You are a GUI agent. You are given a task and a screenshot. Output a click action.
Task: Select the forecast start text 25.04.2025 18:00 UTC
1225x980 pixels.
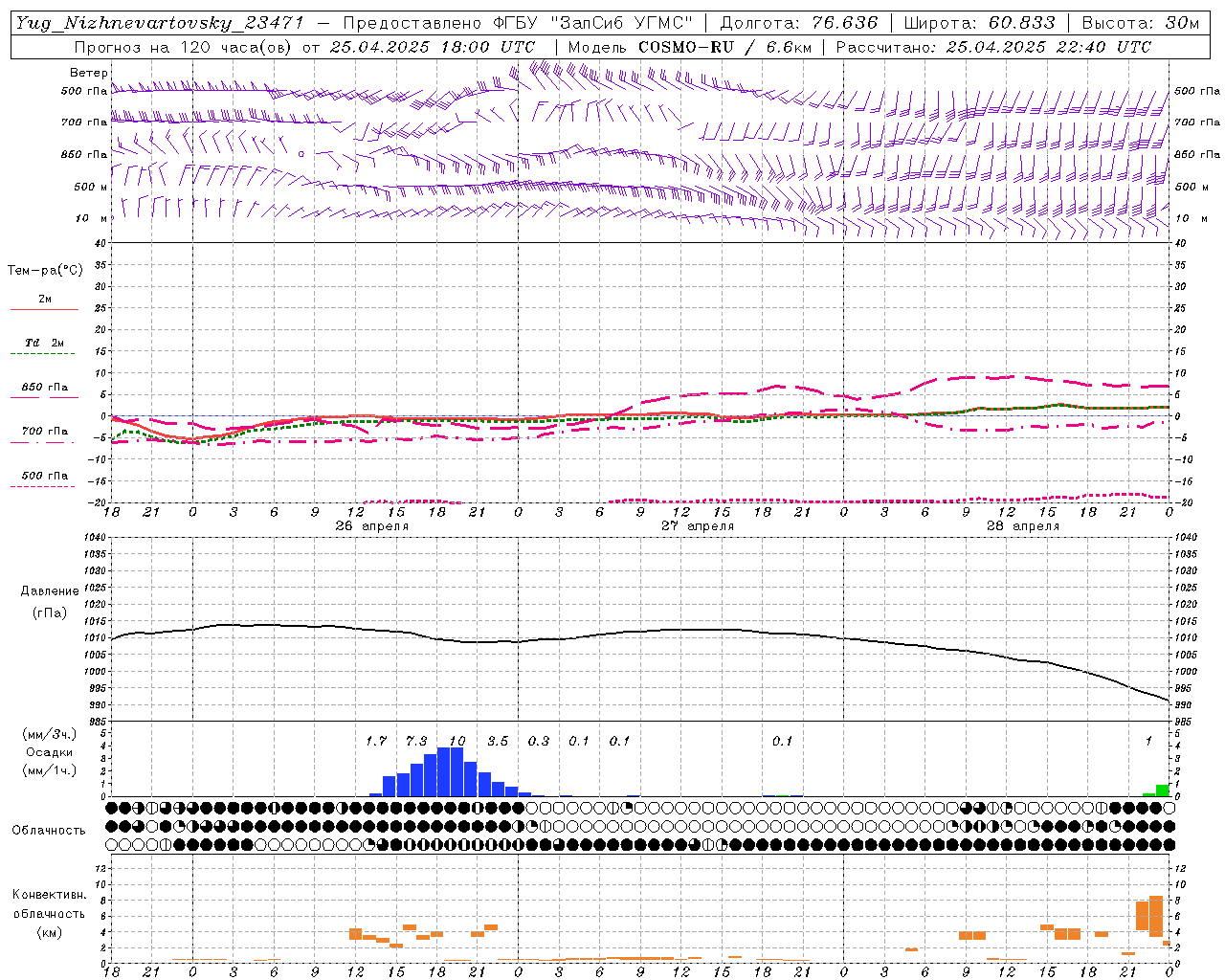point(433,47)
